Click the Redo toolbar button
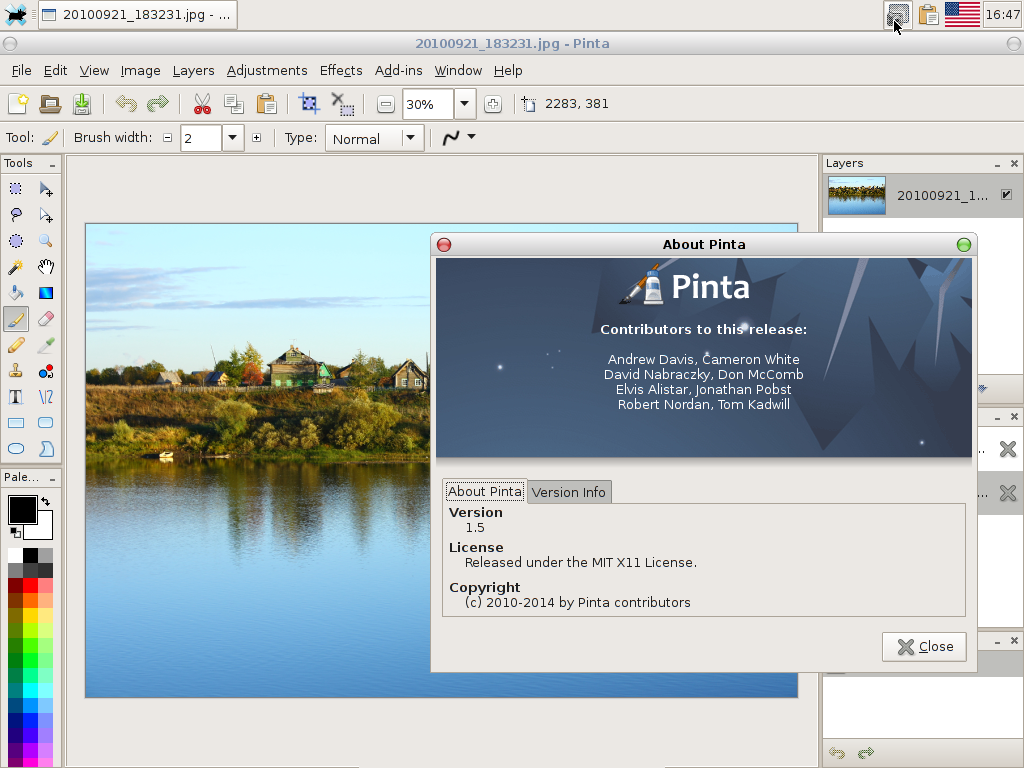 [x=158, y=104]
